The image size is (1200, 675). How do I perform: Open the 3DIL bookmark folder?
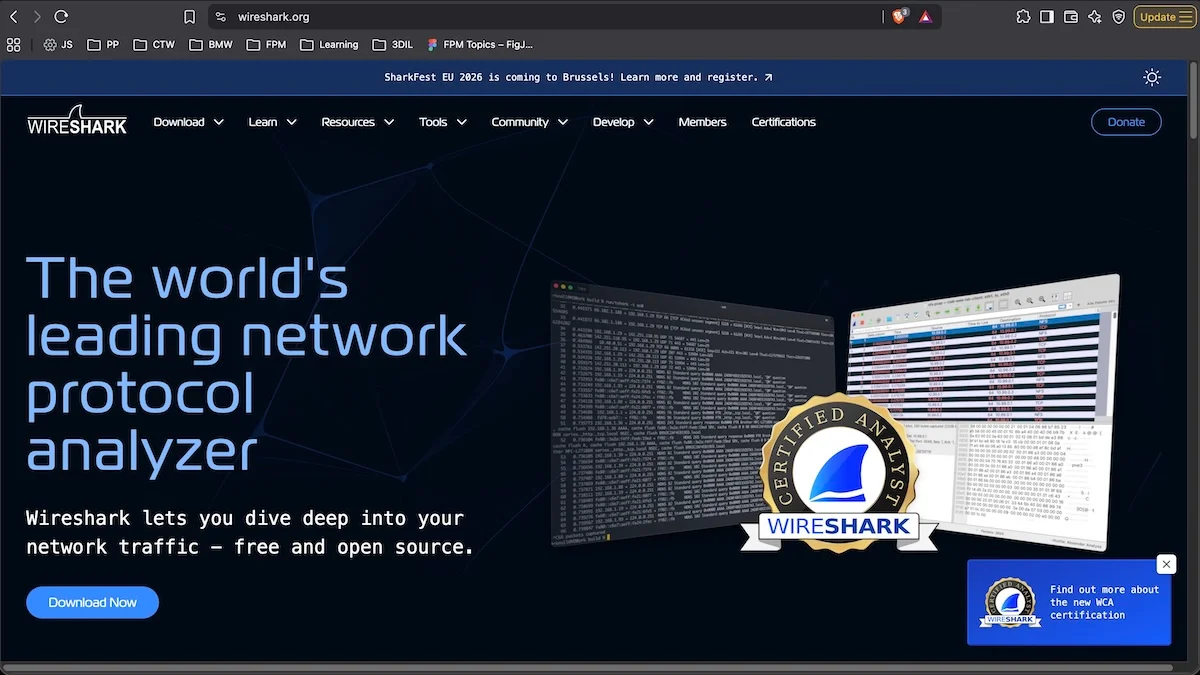[393, 44]
